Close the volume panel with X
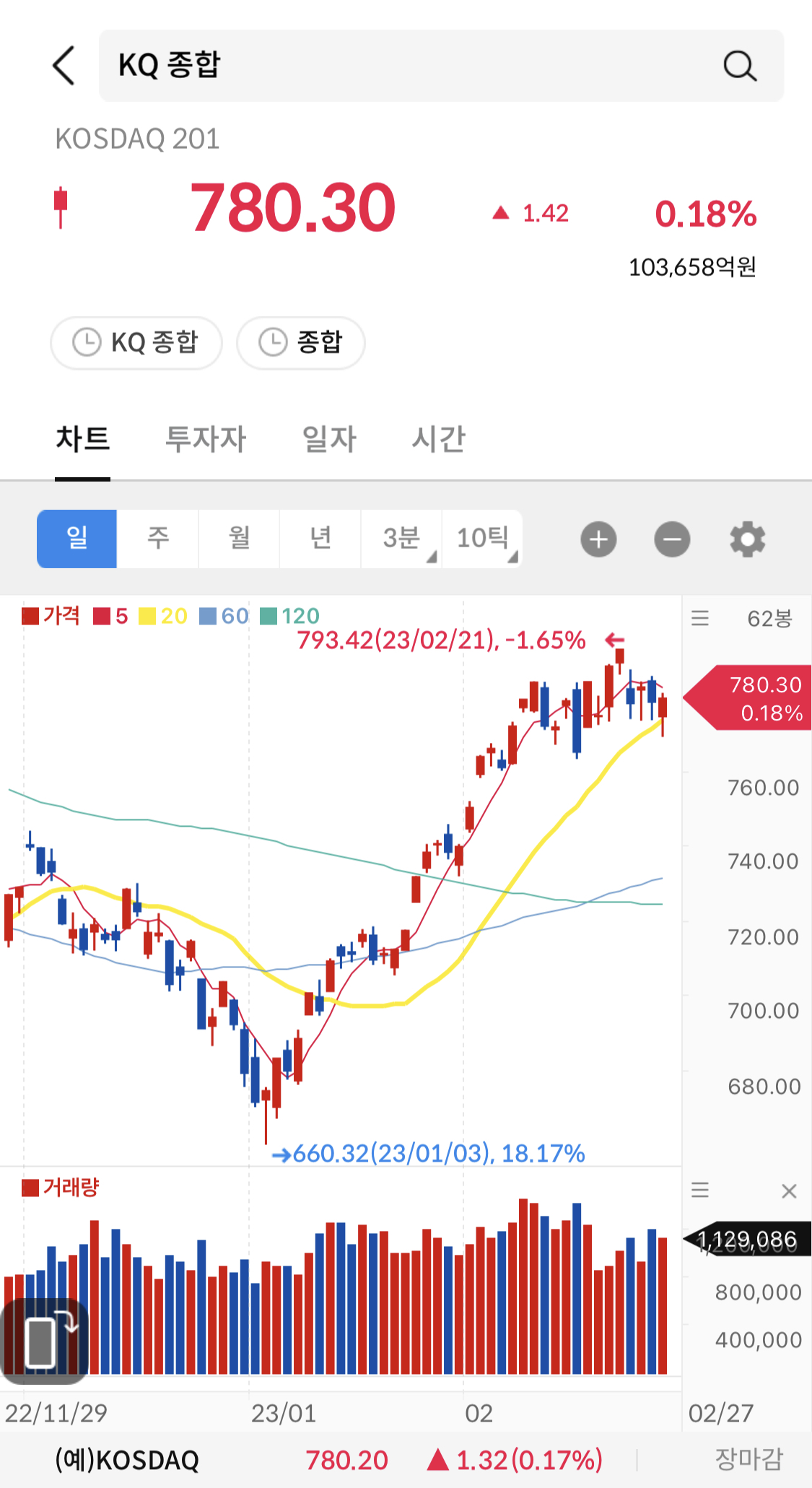Screen dimensions: 812x1488 (x=789, y=1191)
